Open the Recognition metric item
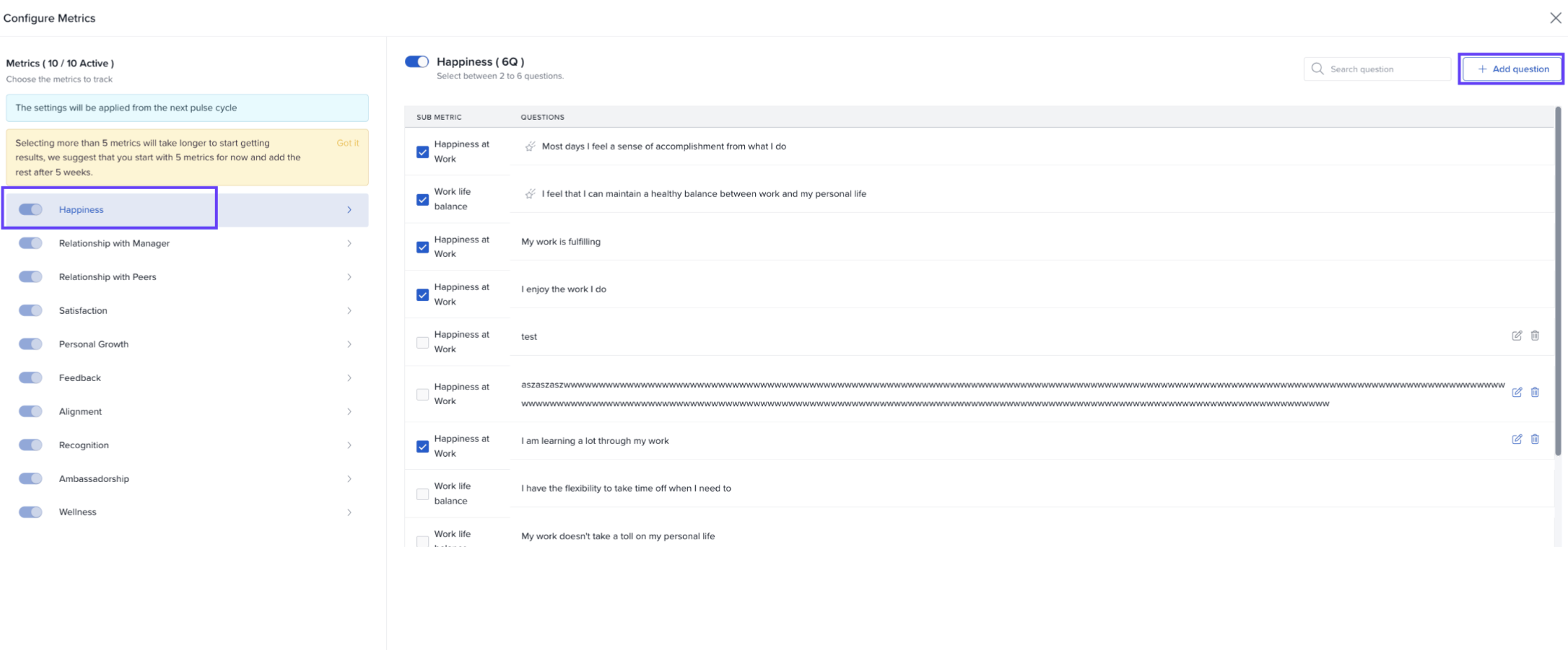Viewport: 1568px width, 650px height. coord(84,445)
